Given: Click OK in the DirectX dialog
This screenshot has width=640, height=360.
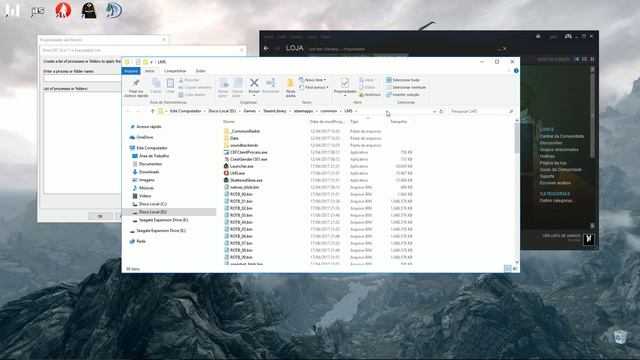Looking at the screenshot, I should [100, 216].
